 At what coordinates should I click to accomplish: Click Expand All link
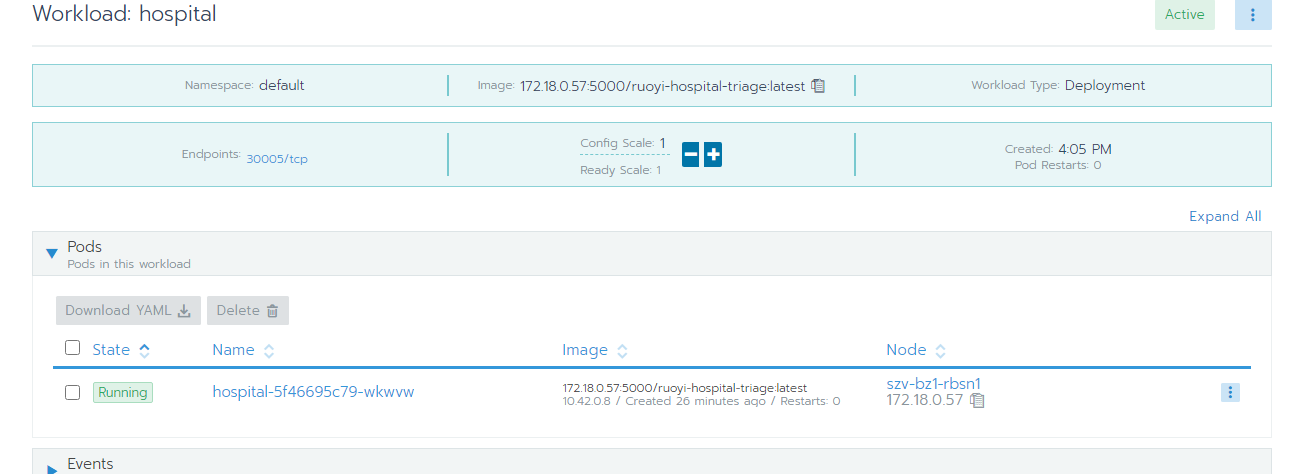[1225, 216]
